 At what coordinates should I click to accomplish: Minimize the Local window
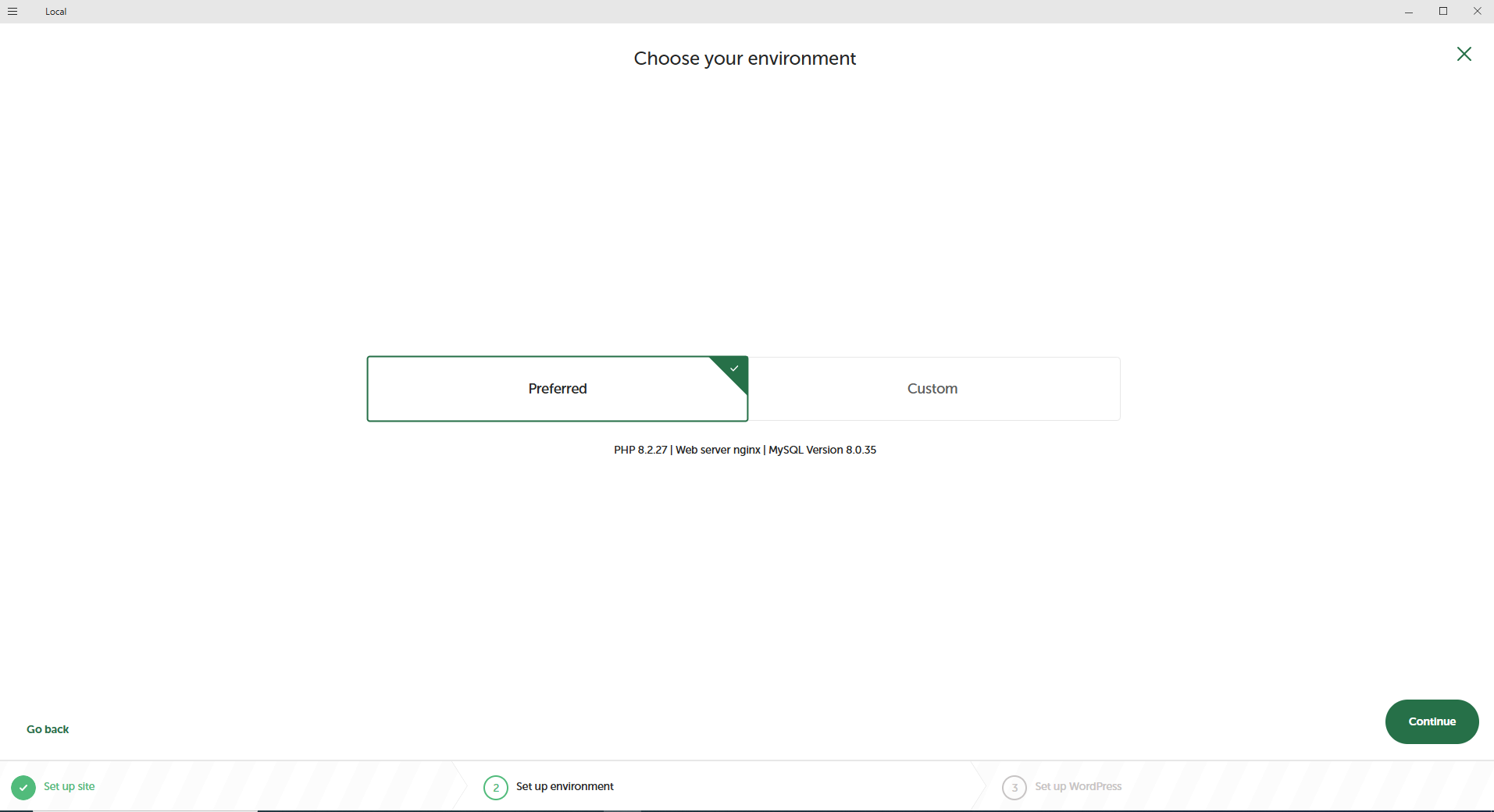[1409, 11]
